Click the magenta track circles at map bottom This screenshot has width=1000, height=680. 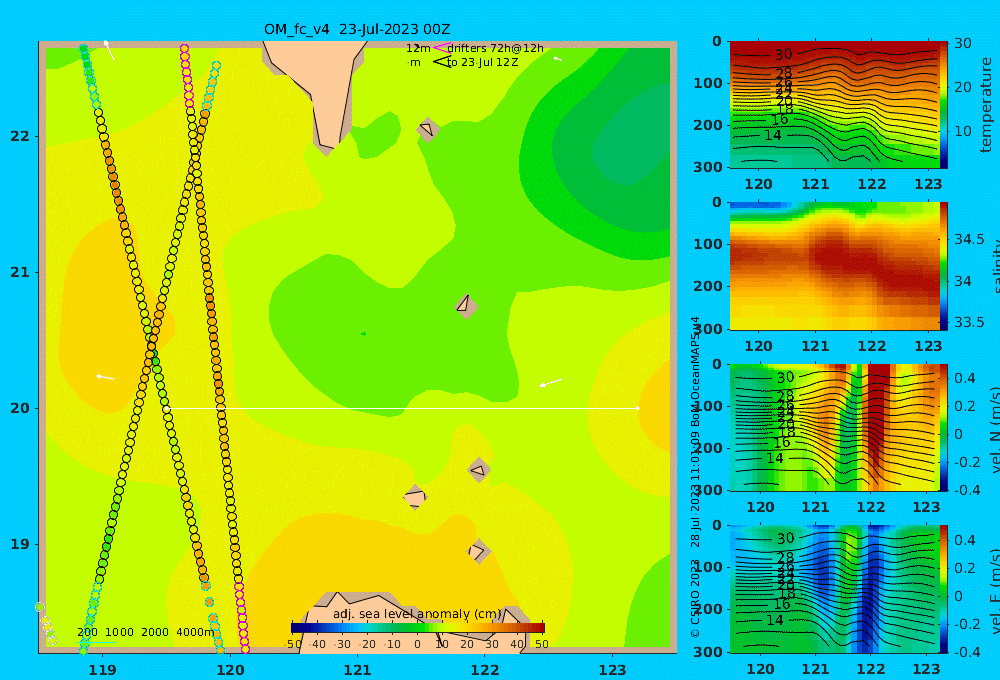click(x=242, y=617)
